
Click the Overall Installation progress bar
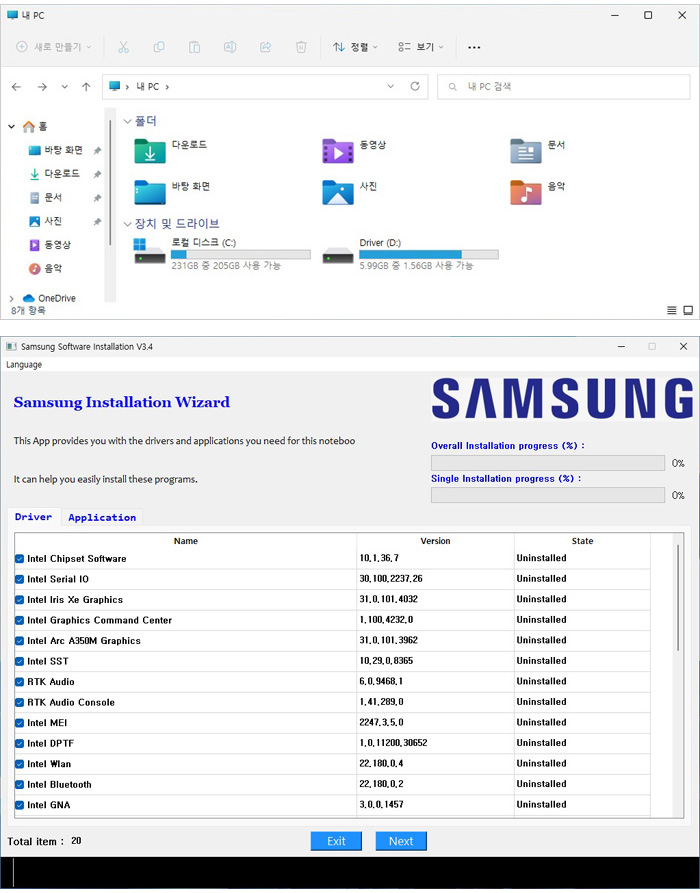pyautogui.click(x=548, y=463)
